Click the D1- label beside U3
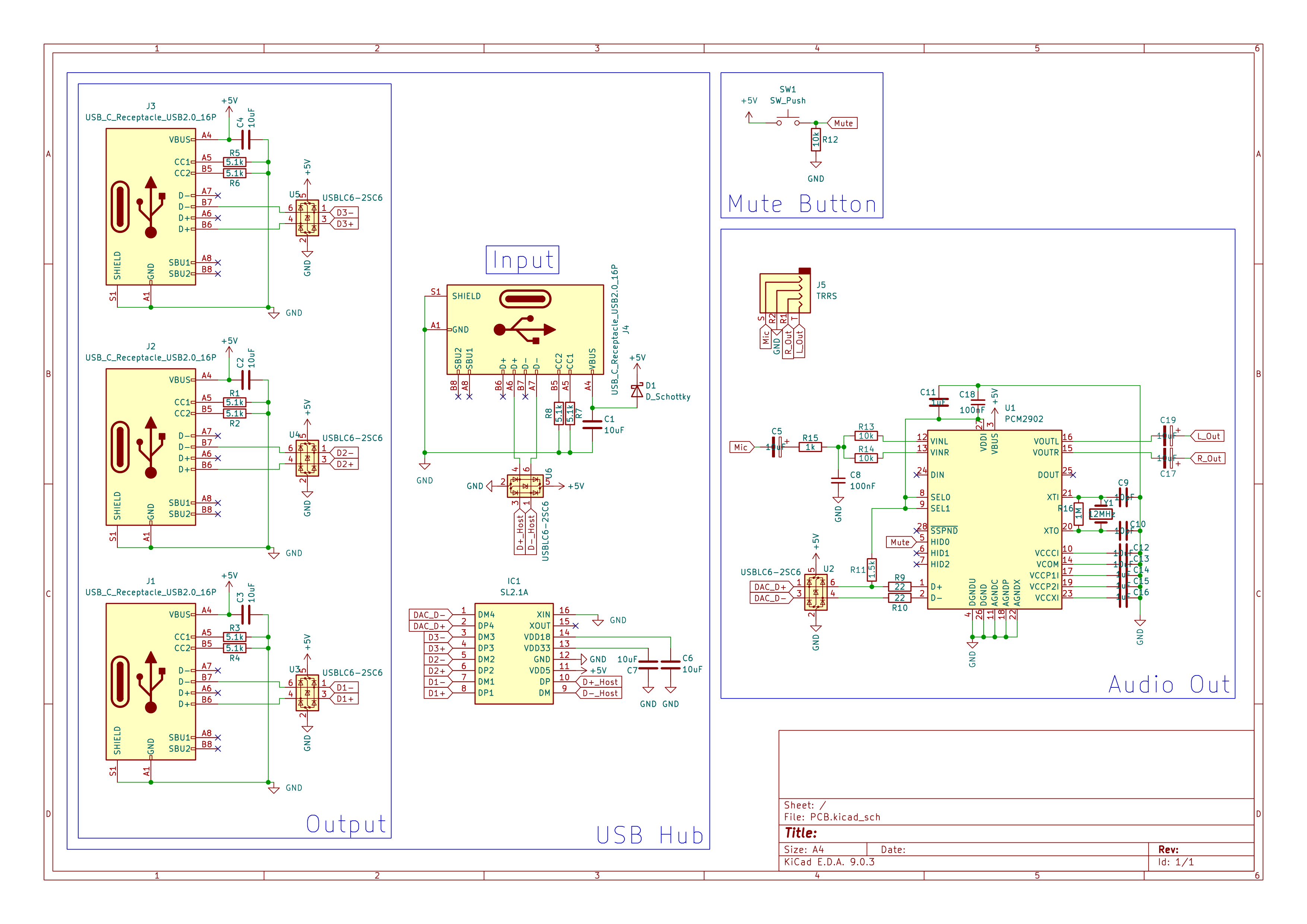The width and height of the screenshot is (1307, 924). coord(344,687)
